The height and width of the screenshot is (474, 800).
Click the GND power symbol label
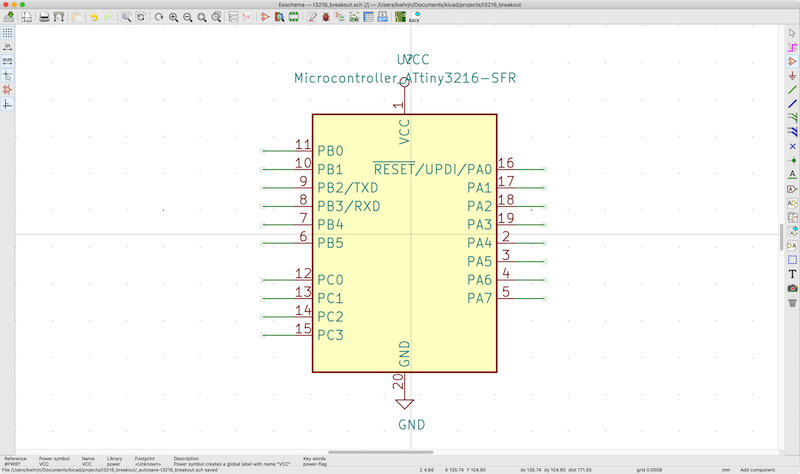tap(411, 425)
